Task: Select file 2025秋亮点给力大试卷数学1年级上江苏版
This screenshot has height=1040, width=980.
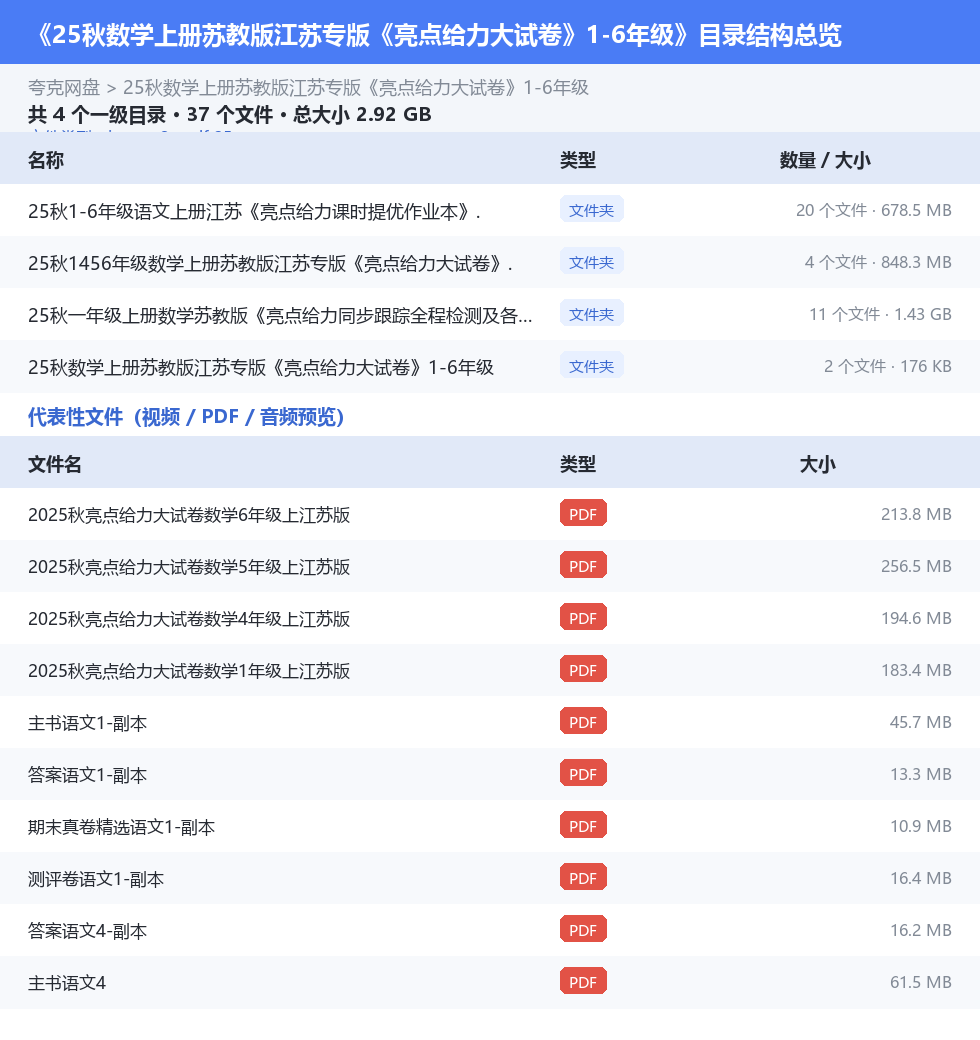Action: pyautogui.click(x=189, y=671)
